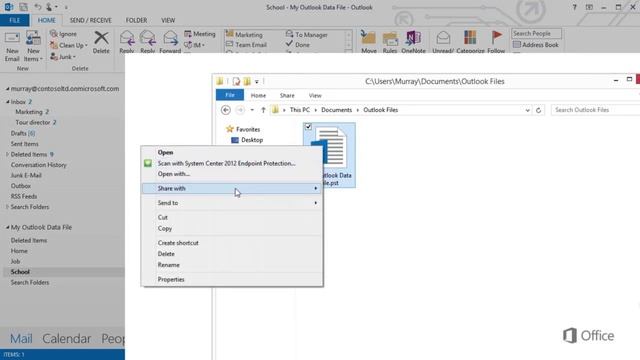Open Explorer Share ribbon tab
Viewport: 640px width, 360px height.
pos(287,95)
